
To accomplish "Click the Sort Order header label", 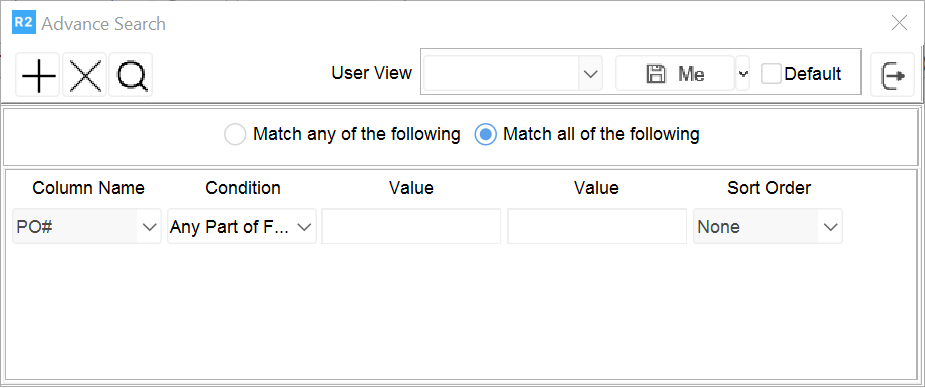I will pyautogui.click(x=769, y=188).
